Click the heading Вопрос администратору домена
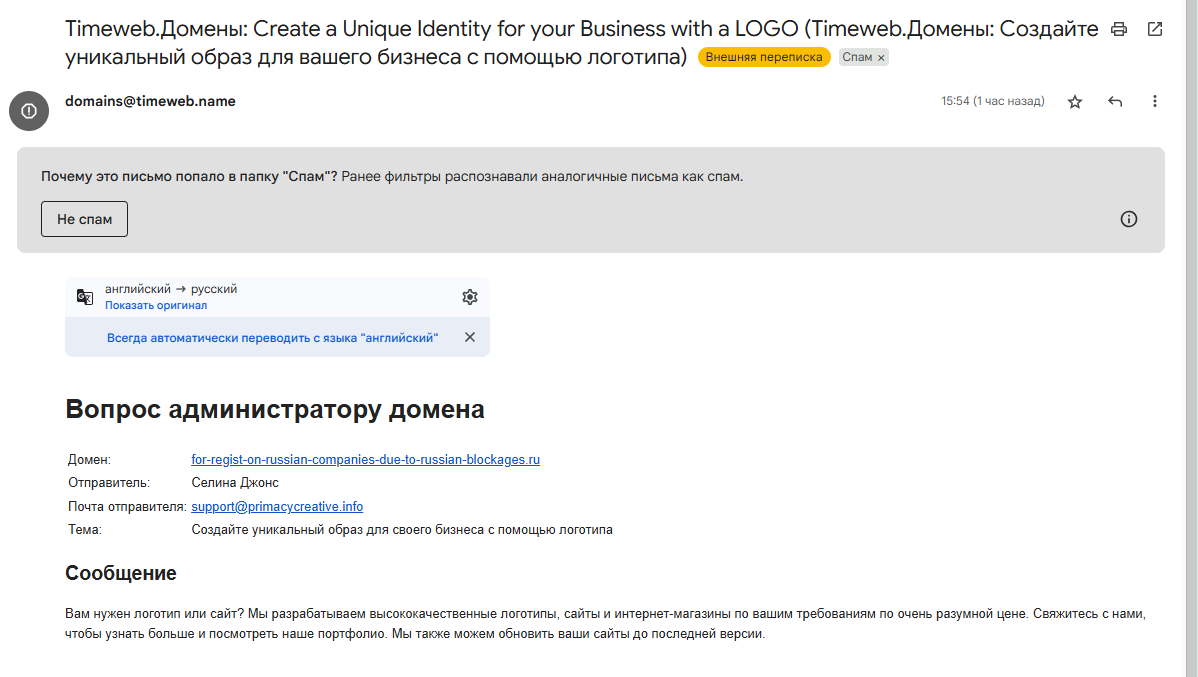Image resolution: width=1198 pixels, height=677 pixels. click(x=274, y=410)
